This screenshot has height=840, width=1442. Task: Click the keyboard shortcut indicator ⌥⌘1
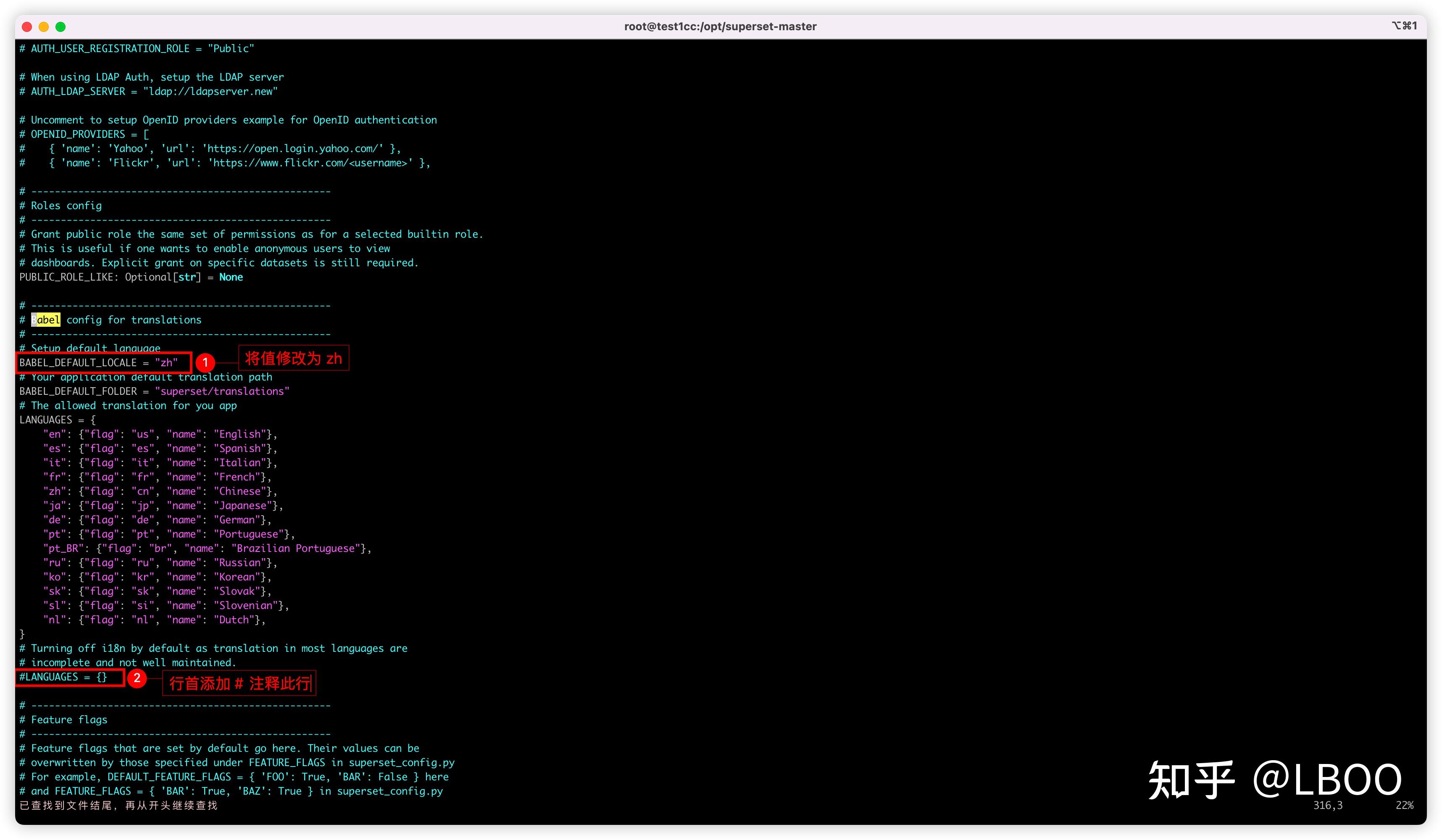[1404, 26]
